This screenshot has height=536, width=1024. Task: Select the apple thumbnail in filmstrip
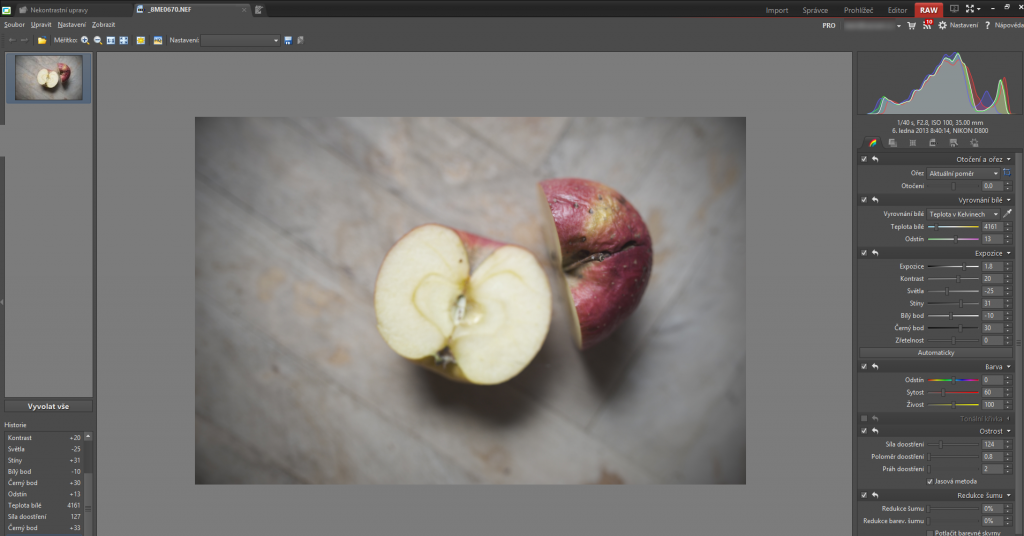click(49, 78)
